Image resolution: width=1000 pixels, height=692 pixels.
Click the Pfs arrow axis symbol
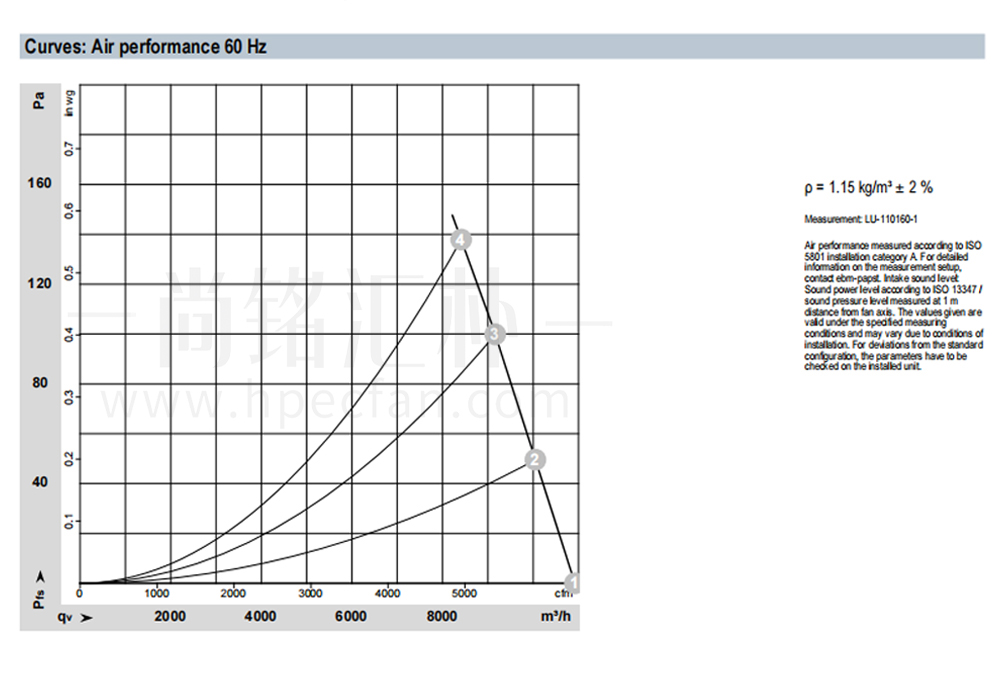coord(39,591)
